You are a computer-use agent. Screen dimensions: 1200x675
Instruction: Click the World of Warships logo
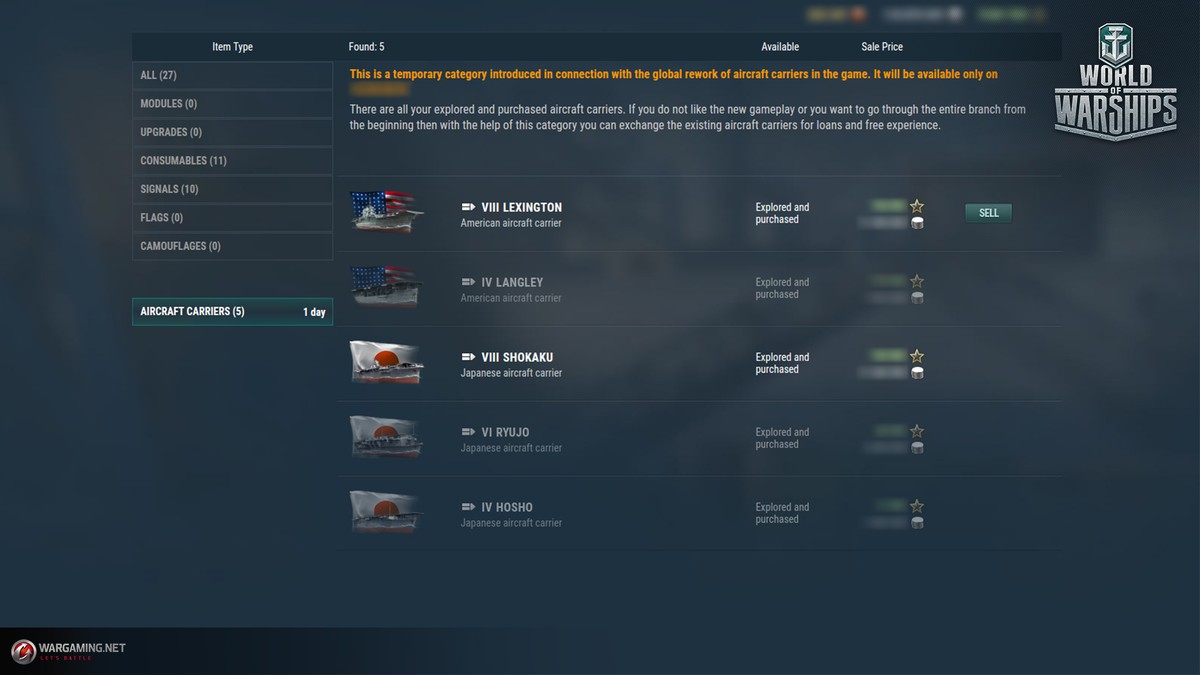coord(1116,84)
